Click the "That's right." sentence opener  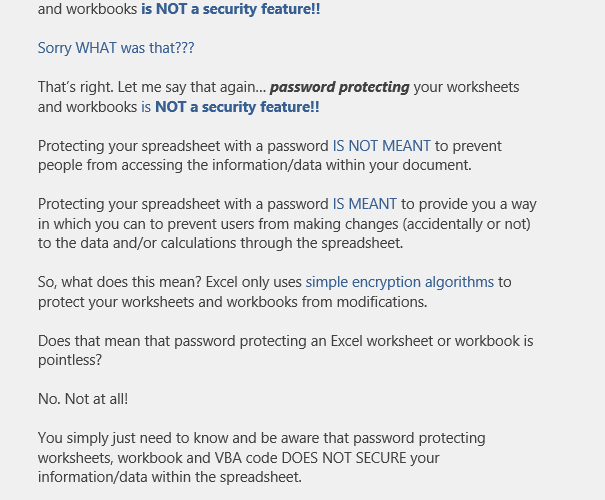pyautogui.click(x=76, y=87)
